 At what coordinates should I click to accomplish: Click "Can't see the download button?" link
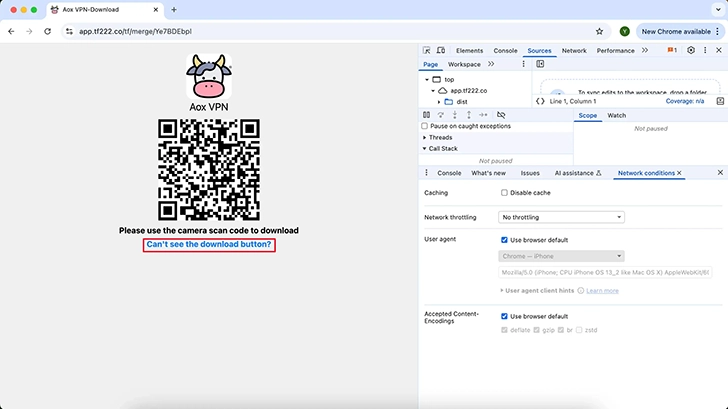[209, 245]
